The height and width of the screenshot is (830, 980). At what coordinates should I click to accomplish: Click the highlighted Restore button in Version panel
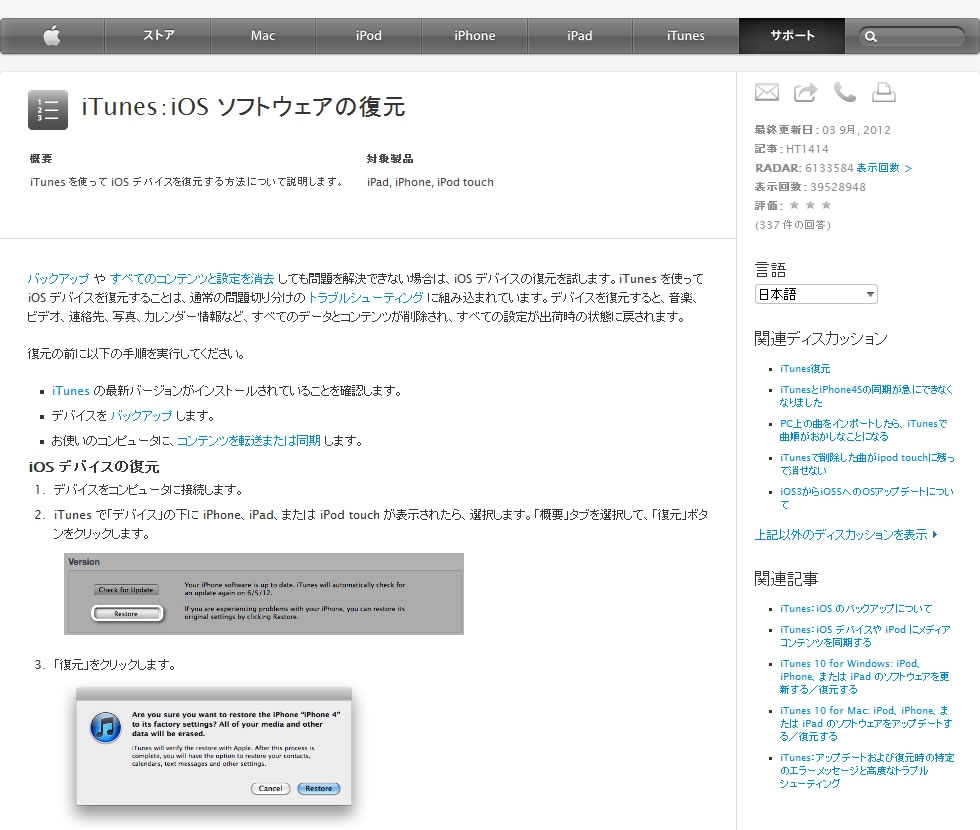(x=127, y=614)
